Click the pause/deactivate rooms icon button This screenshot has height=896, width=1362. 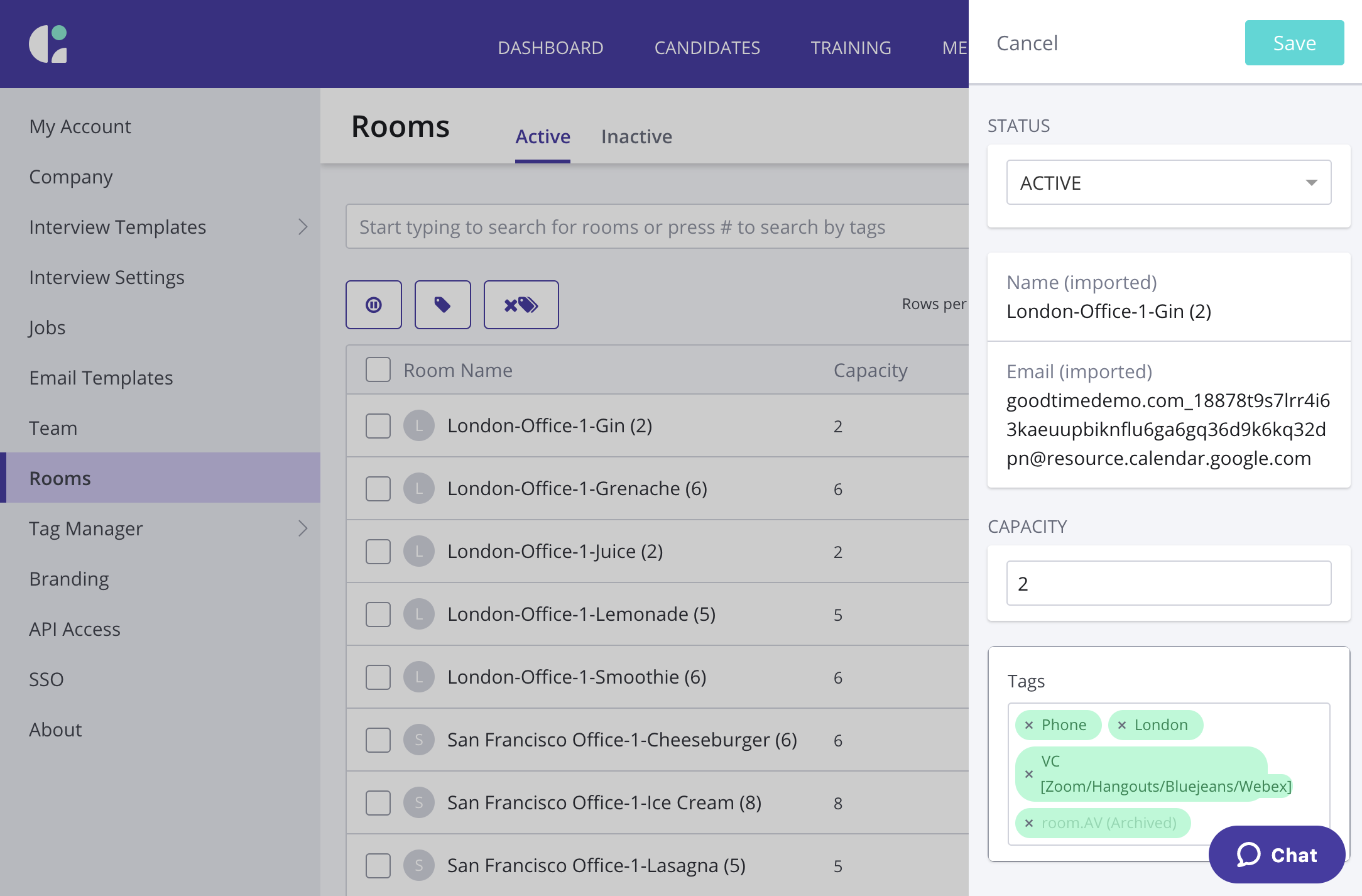[374, 305]
